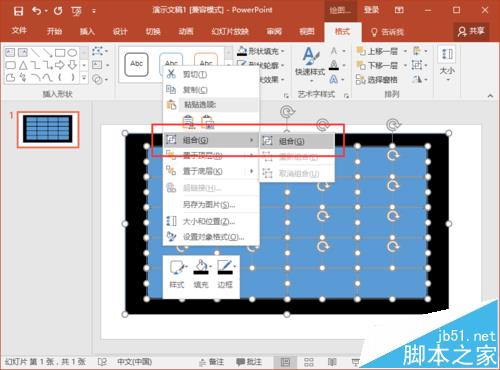Viewport: 500px width, 370px height.
Task: Click the Save icon in the quick access toolbar
Action: (18, 11)
